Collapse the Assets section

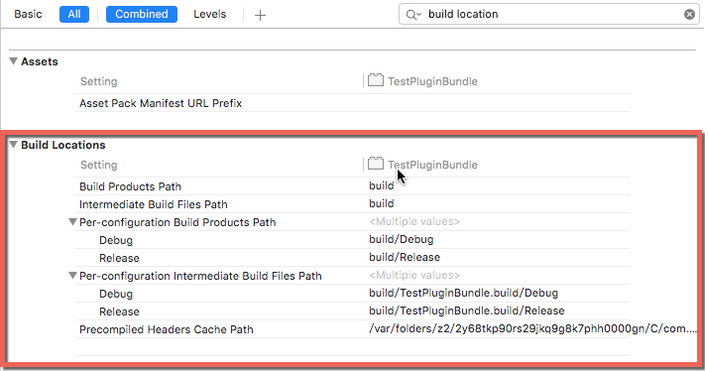click(13, 61)
